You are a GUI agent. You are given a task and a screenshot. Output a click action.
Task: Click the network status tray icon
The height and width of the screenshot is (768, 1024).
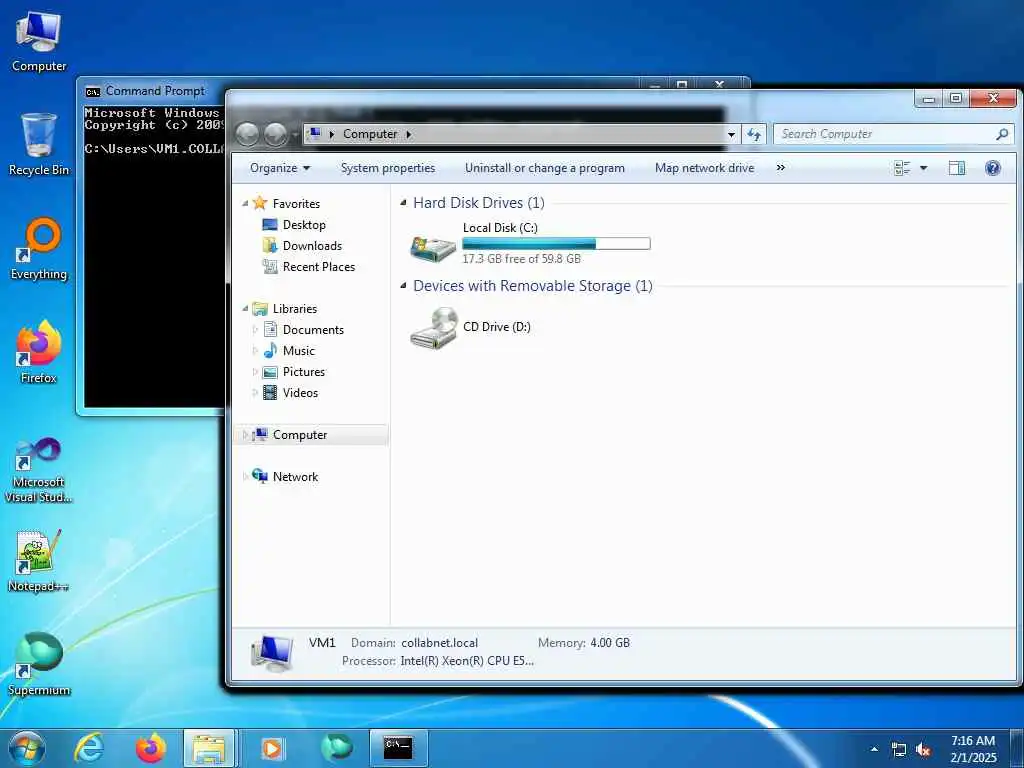coord(899,750)
